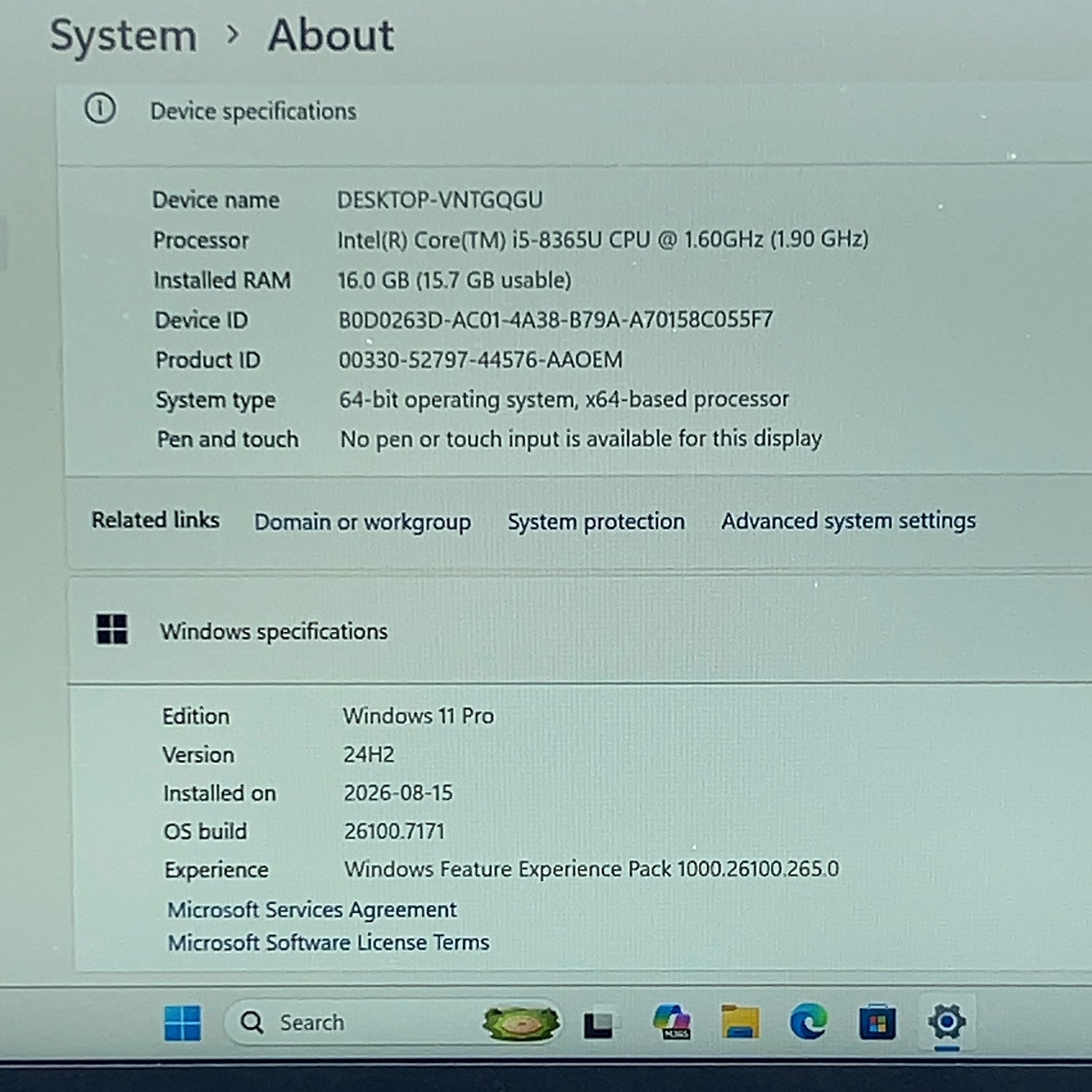Click the About page title
1092x1092 pixels.
331,35
